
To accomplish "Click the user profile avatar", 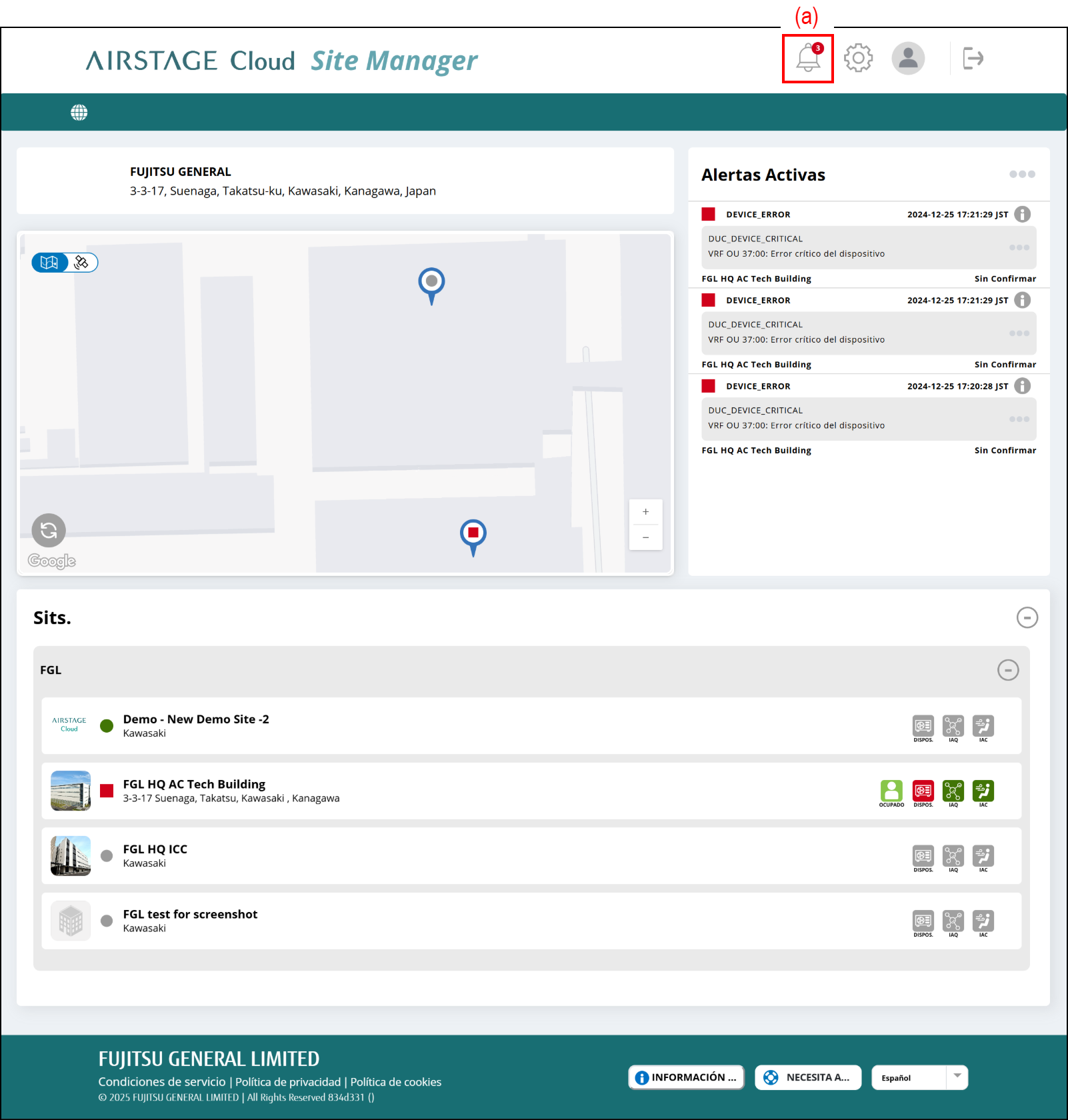I will coord(908,59).
